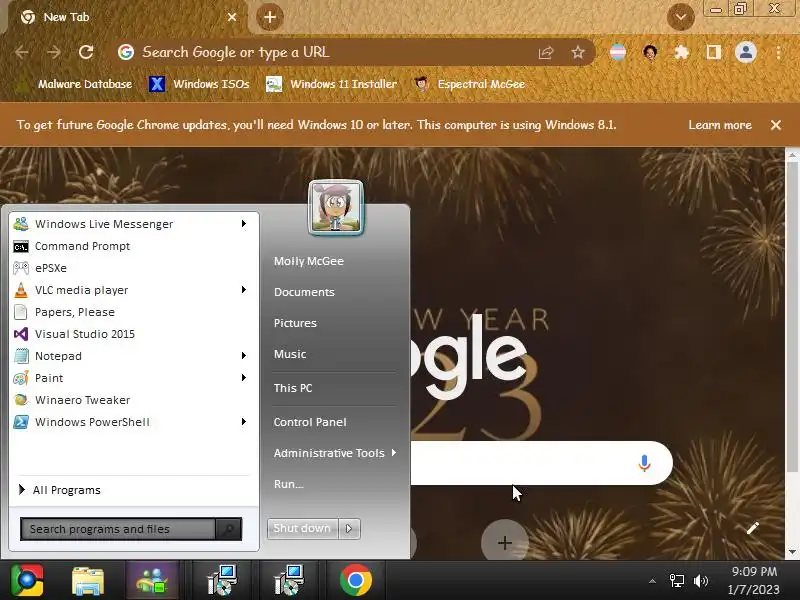Open Malware Database bookmark
Screen dimensions: 800x600
[x=75, y=84]
